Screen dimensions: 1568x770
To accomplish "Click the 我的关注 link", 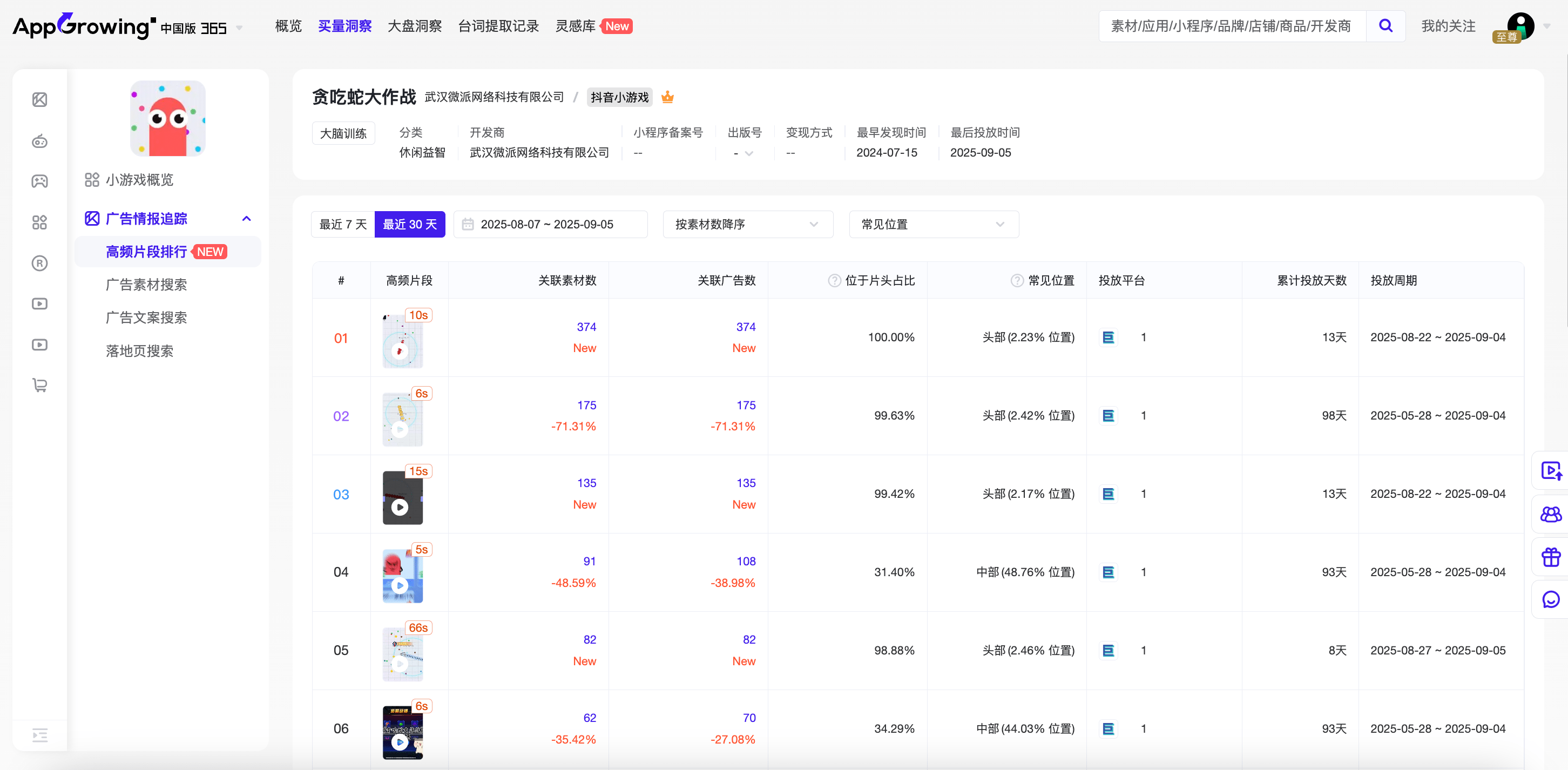I will tap(1448, 26).
